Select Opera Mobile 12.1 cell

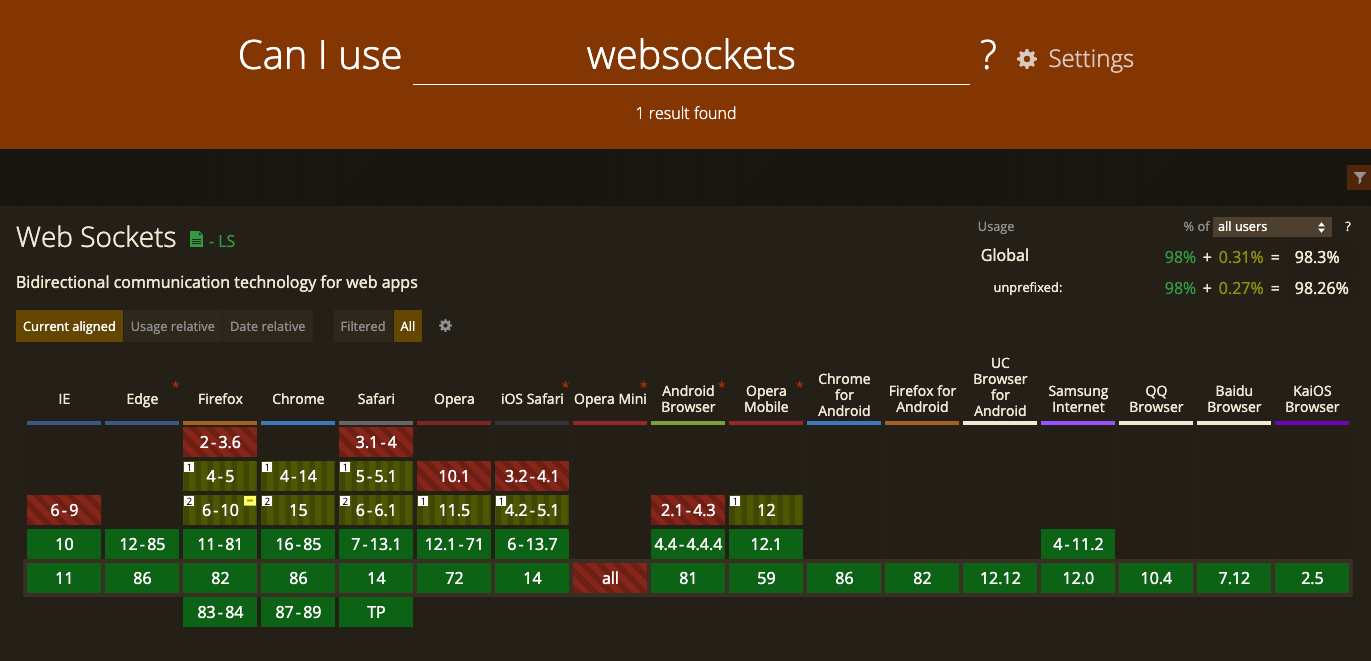[x=766, y=544]
